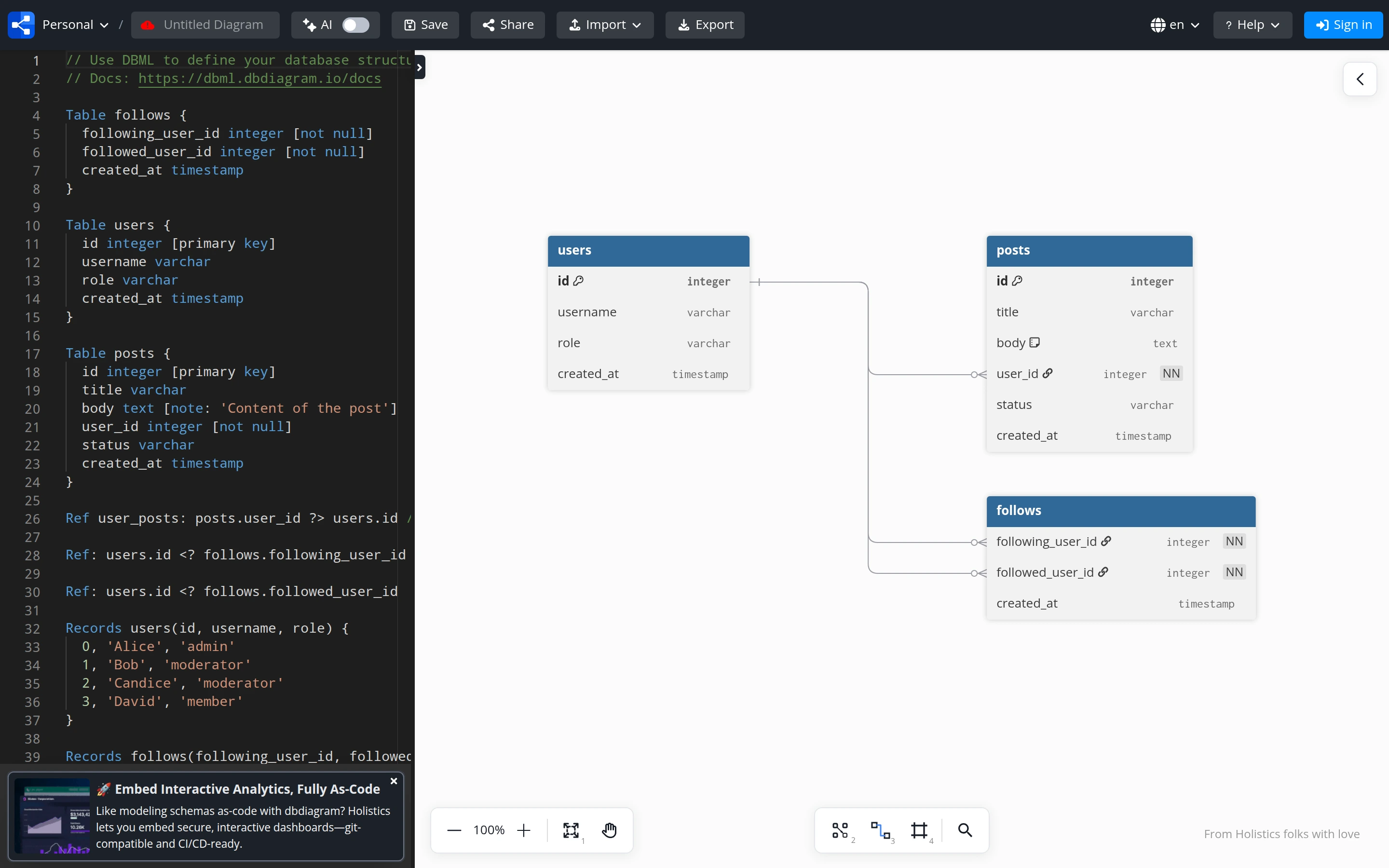Click the 100% zoom level value

point(489,830)
